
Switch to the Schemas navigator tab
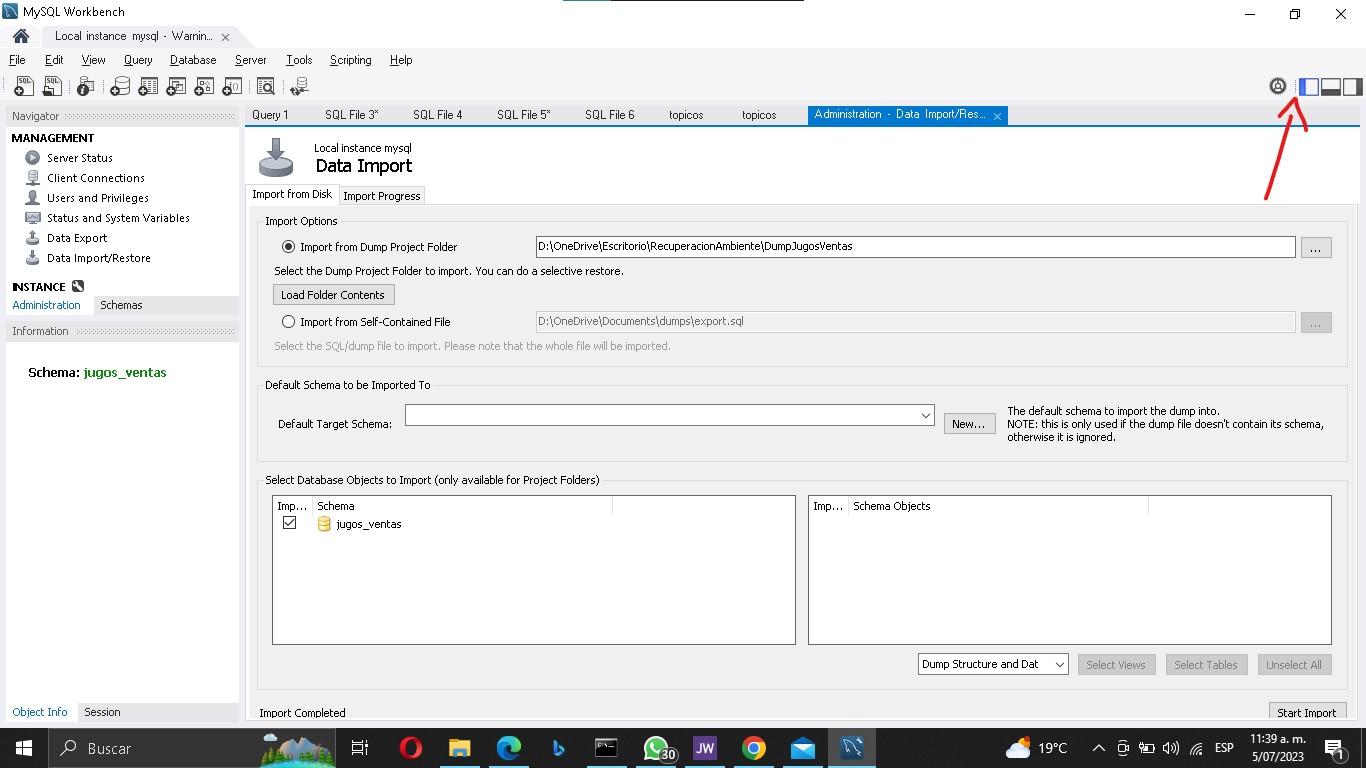click(x=121, y=305)
